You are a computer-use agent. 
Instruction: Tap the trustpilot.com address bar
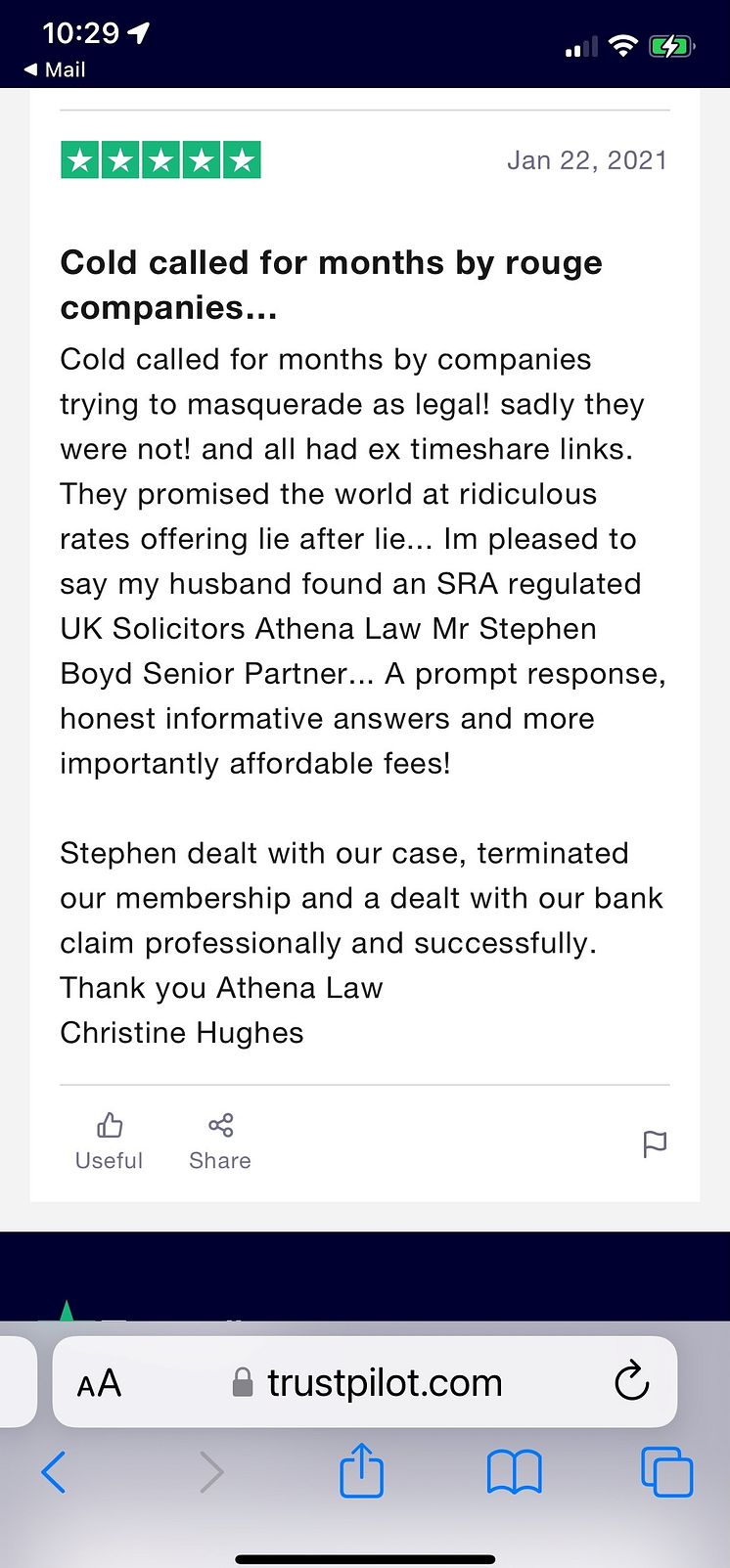click(364, 1381)
